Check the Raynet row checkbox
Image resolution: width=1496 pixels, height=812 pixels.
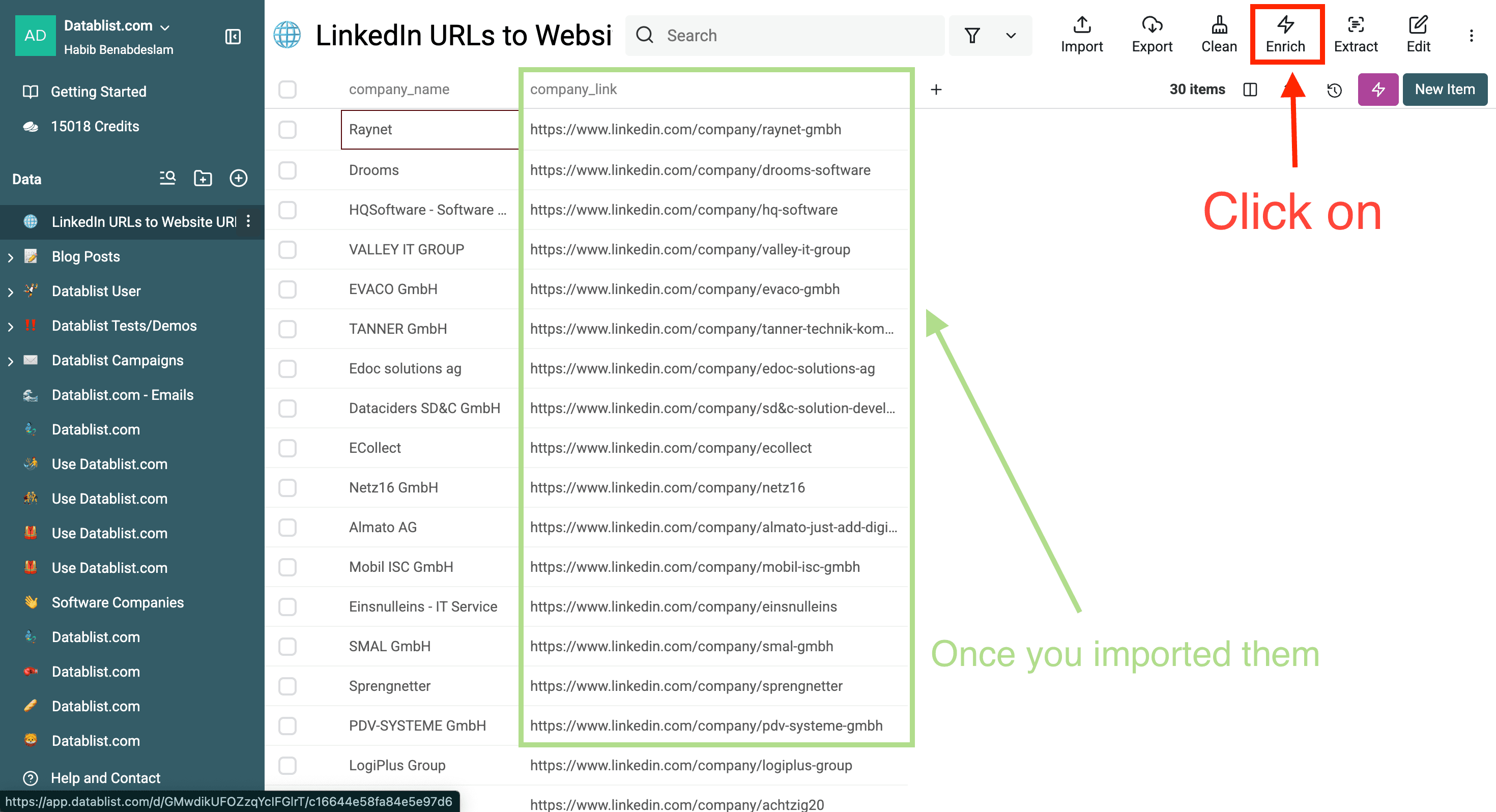coord(287,130)
